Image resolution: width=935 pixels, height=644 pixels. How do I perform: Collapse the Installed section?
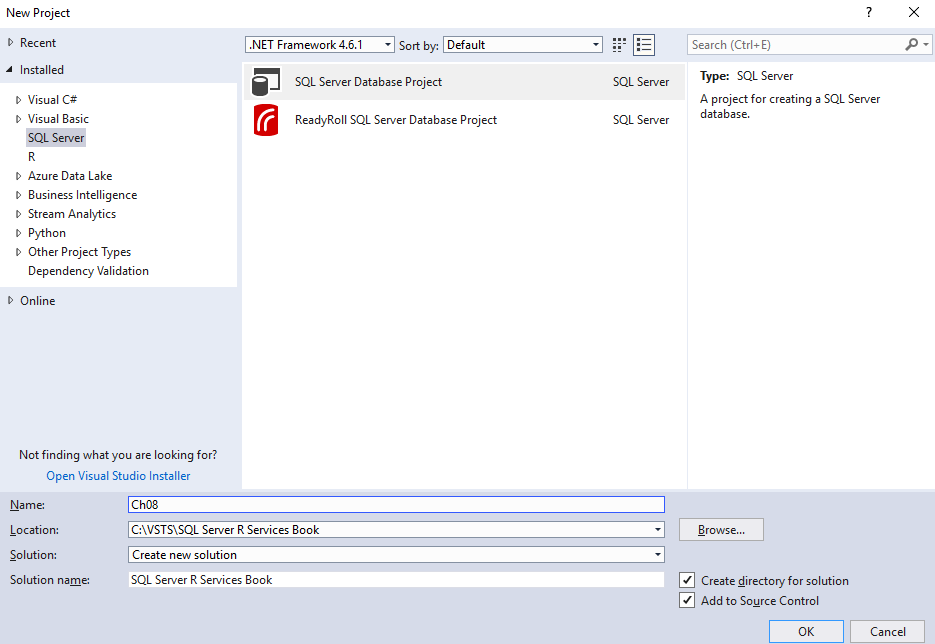(x=10, y=69)
